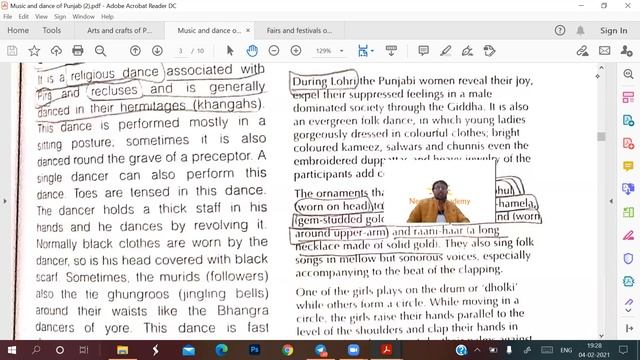The image size is (640, 360).
Task: Open File Explorer from taskbar
Action: 122,350
